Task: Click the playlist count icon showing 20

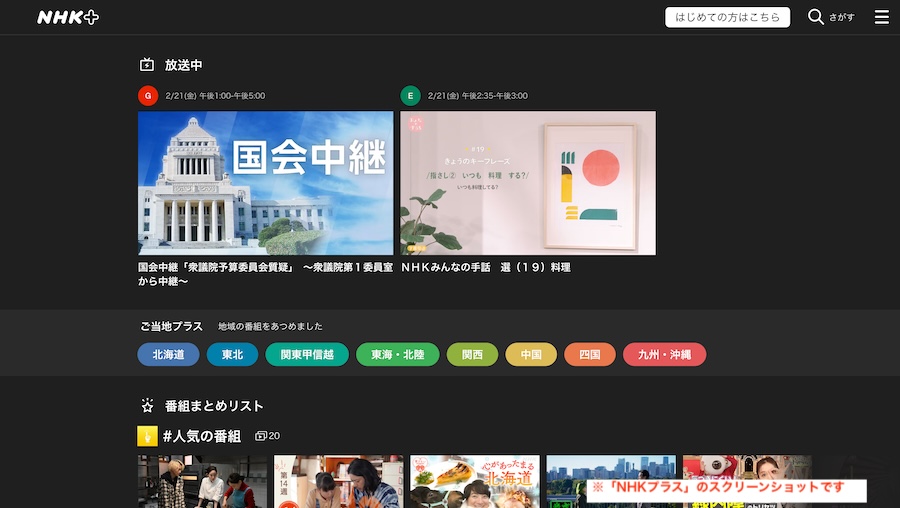Action: (261, 436)
